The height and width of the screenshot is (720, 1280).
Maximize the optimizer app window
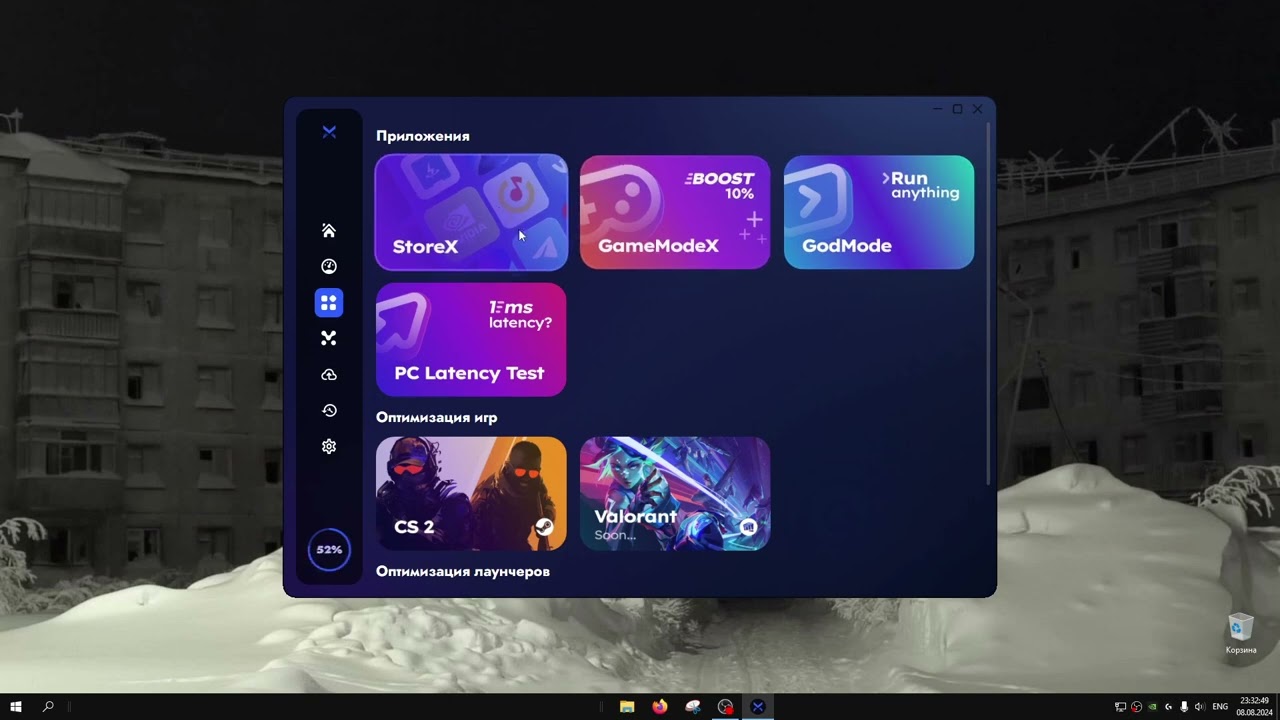coord(957,109)
